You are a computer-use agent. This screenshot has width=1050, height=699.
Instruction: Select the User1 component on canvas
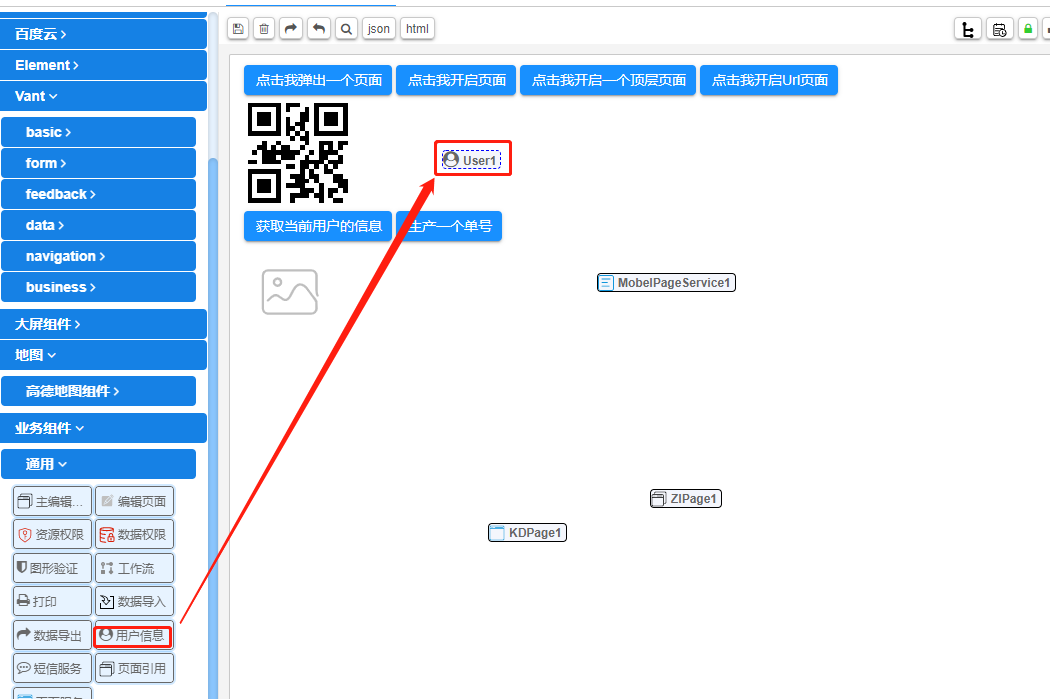[471, 160]
